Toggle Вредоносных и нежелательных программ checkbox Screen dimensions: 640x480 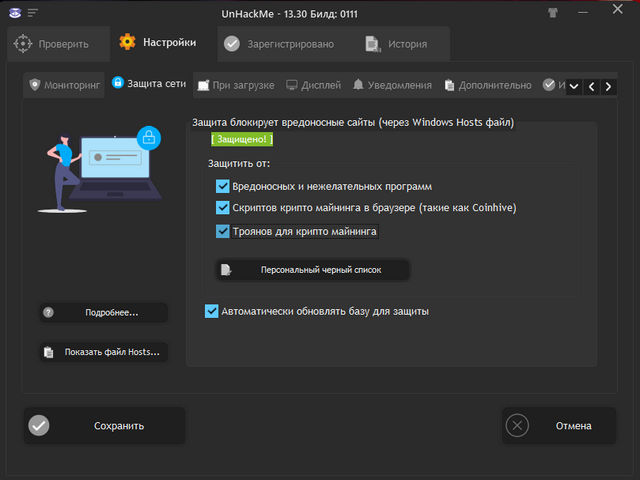(x=223, y=186)
